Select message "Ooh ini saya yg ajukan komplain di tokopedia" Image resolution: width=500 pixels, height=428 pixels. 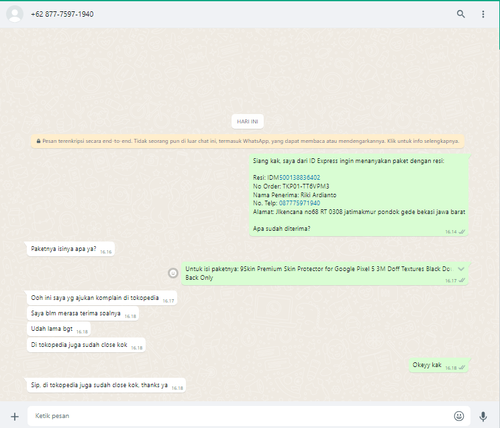pos(102,298)
